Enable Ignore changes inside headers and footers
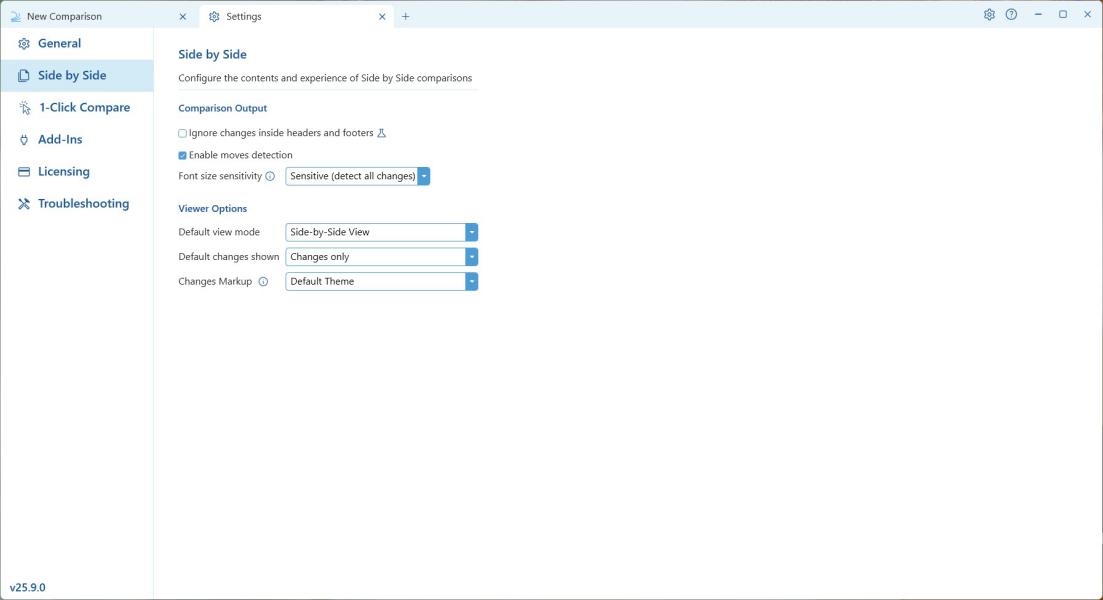The width and height of the screenshot is (1103, 600). click(x=182, y=133)
